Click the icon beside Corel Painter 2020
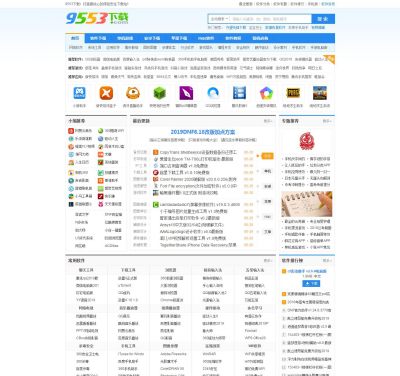Image resolution: width=400 pixels, height=376 pixels. [x=155, y=179]
